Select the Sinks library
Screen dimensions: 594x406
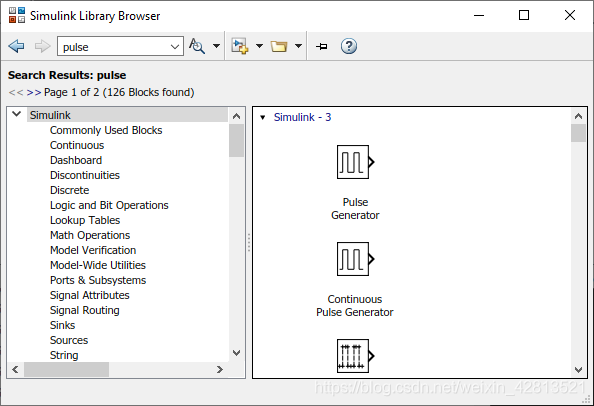[63, 325]
